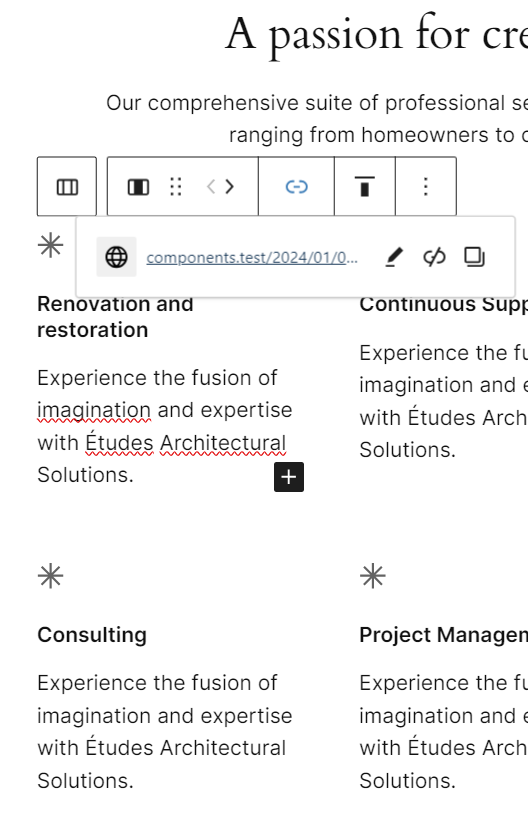Edit the link with pencil icon

tap(394, 257)
